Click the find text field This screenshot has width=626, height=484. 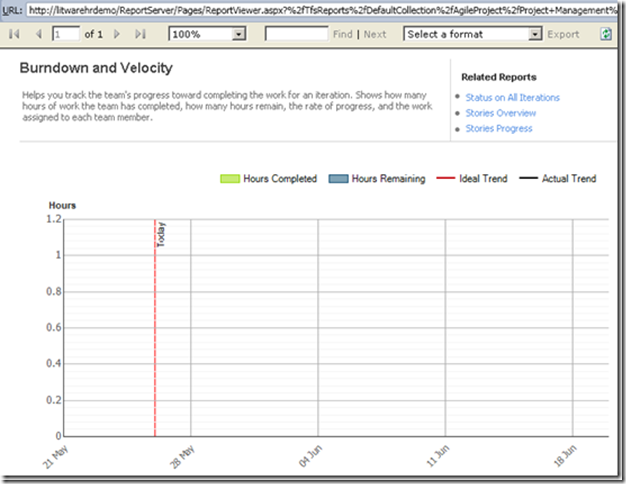click(x=296, y=34)
